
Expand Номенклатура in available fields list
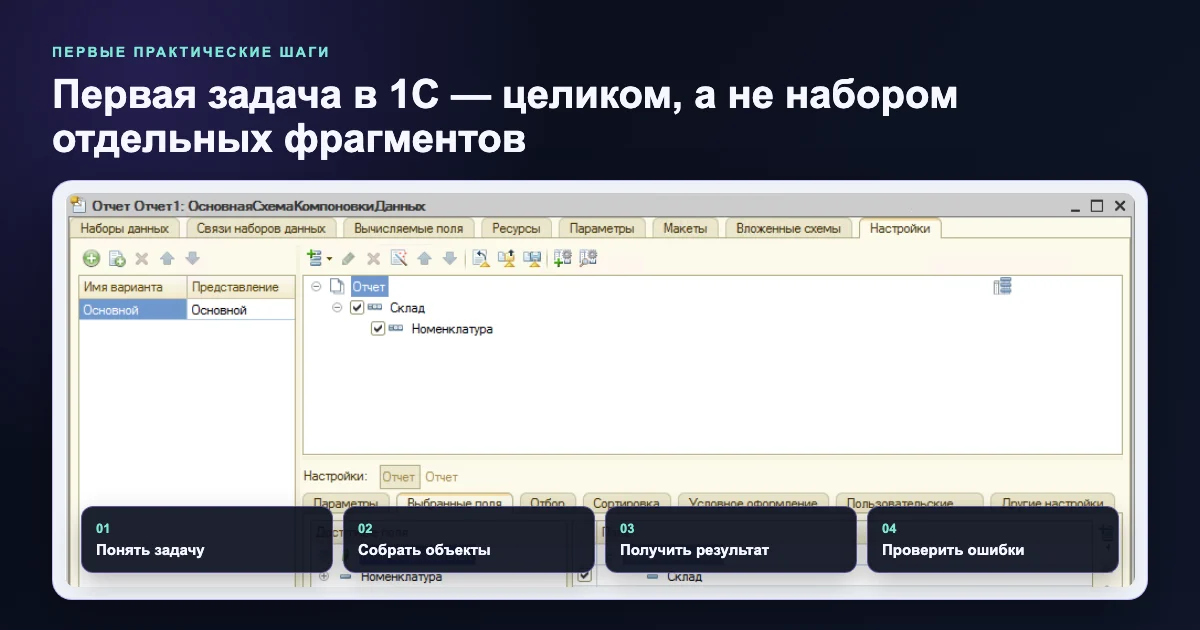pos(323,577)
